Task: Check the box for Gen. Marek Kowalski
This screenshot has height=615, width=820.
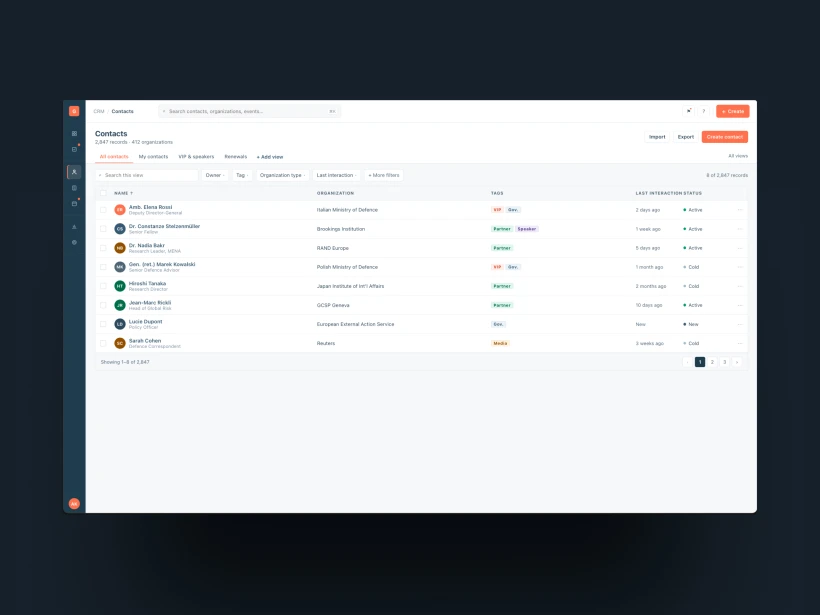Action: pos(103,267)
